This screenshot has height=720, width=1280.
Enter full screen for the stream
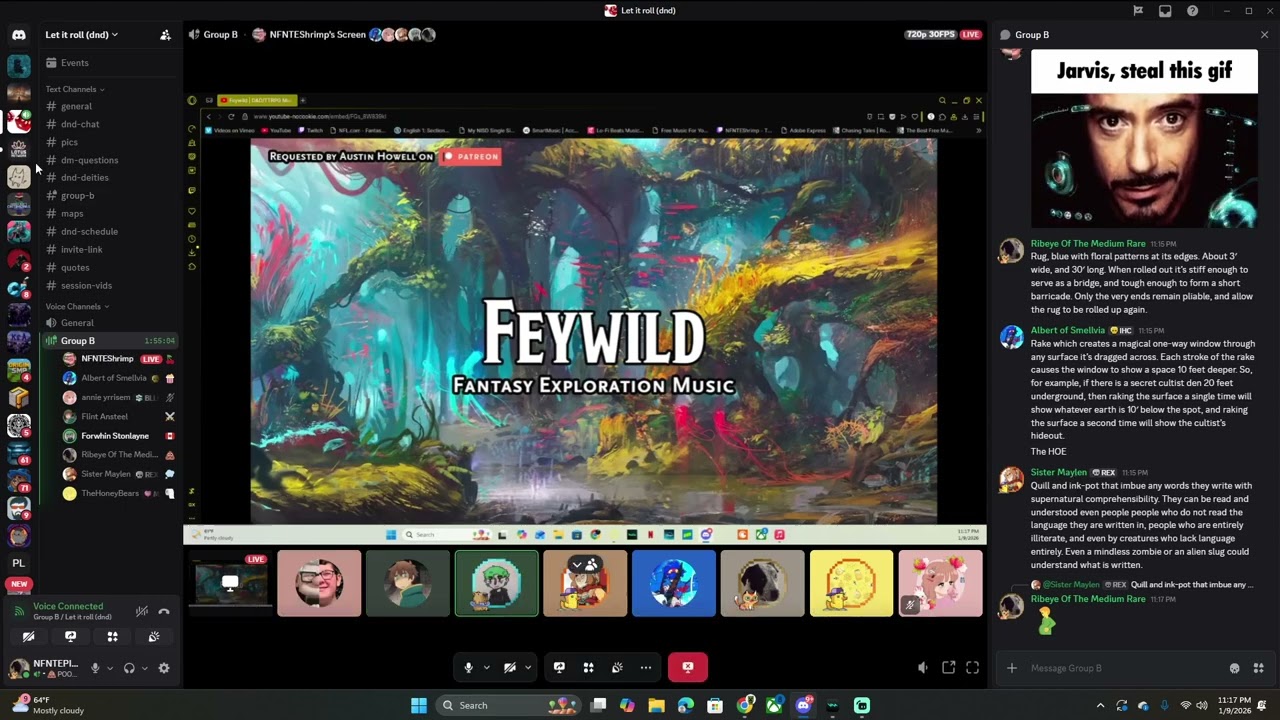coord(972,668)
